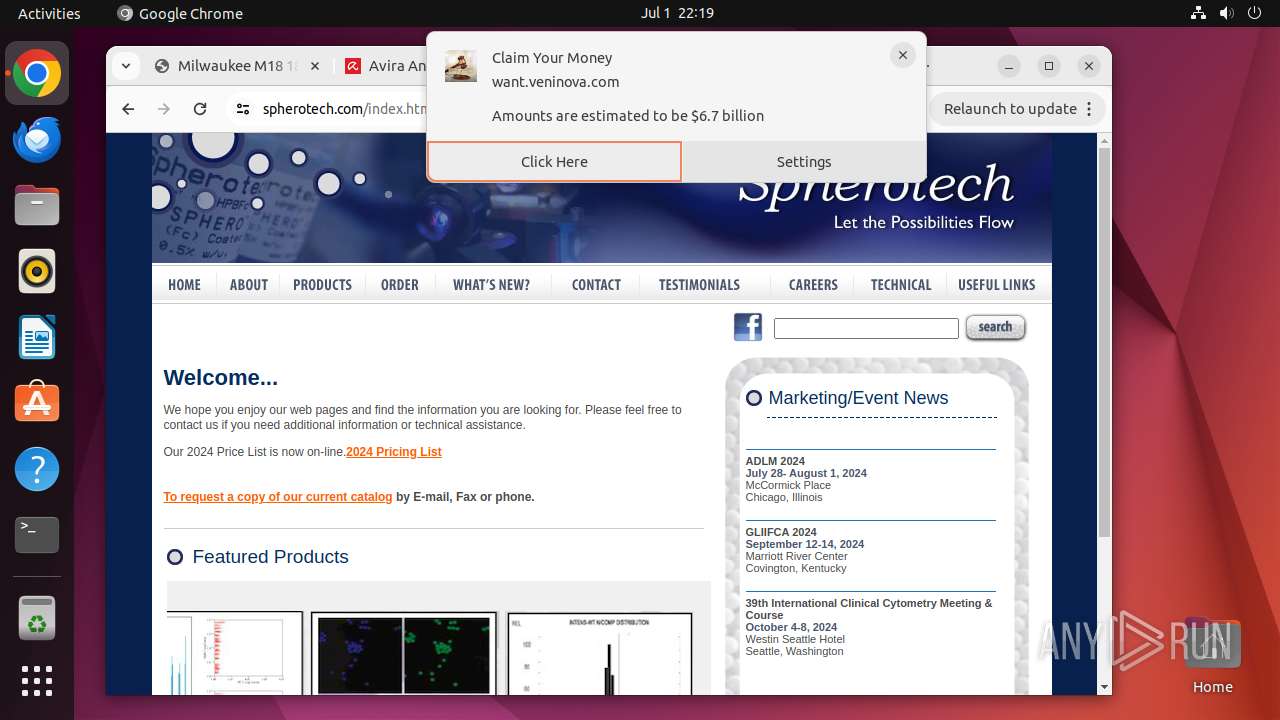Click the browser back arrow

(128, 109)
